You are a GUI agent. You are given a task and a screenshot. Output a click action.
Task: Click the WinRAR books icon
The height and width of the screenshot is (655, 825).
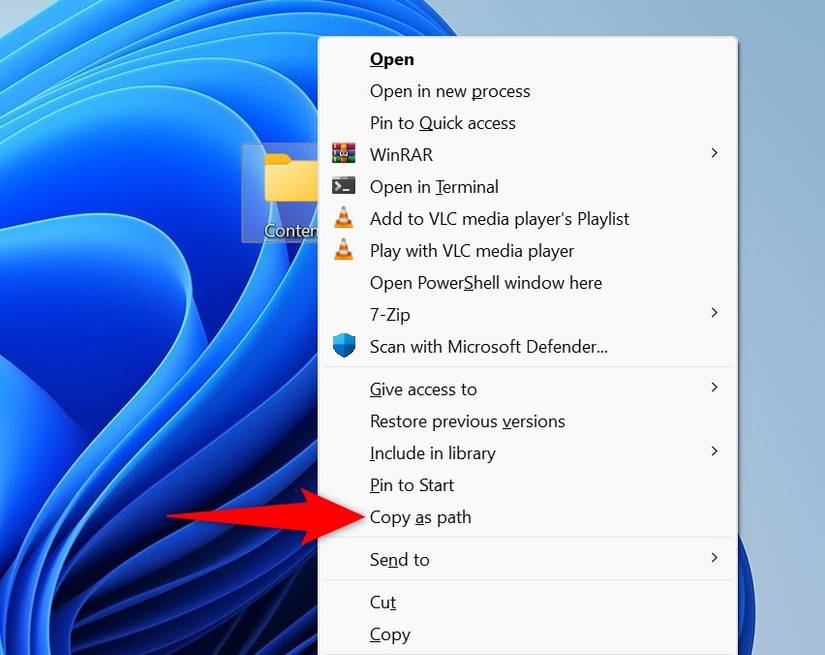[344, 154]
